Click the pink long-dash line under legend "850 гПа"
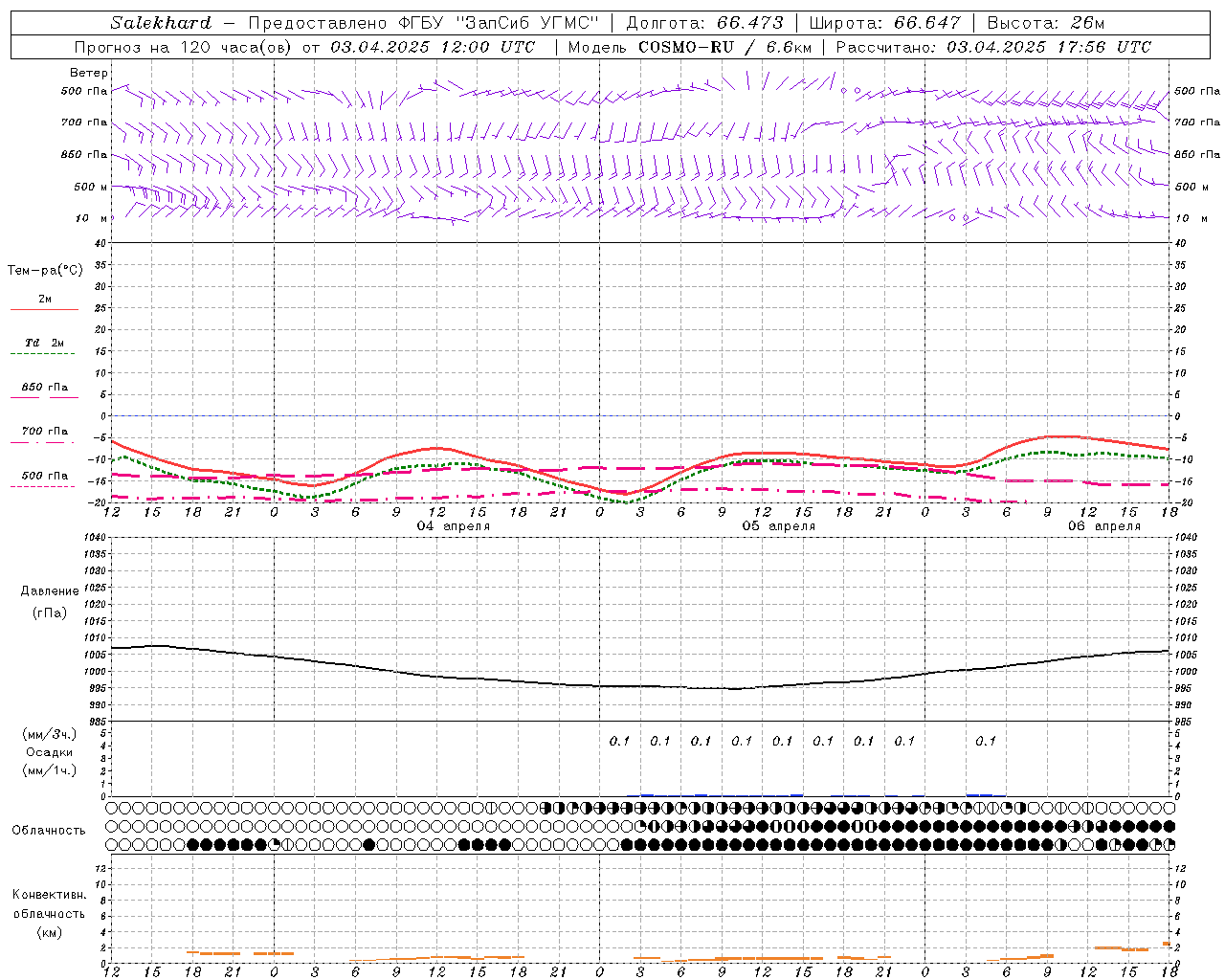Viewport: 1225px width, 980px height. click(x=44, y=397)
